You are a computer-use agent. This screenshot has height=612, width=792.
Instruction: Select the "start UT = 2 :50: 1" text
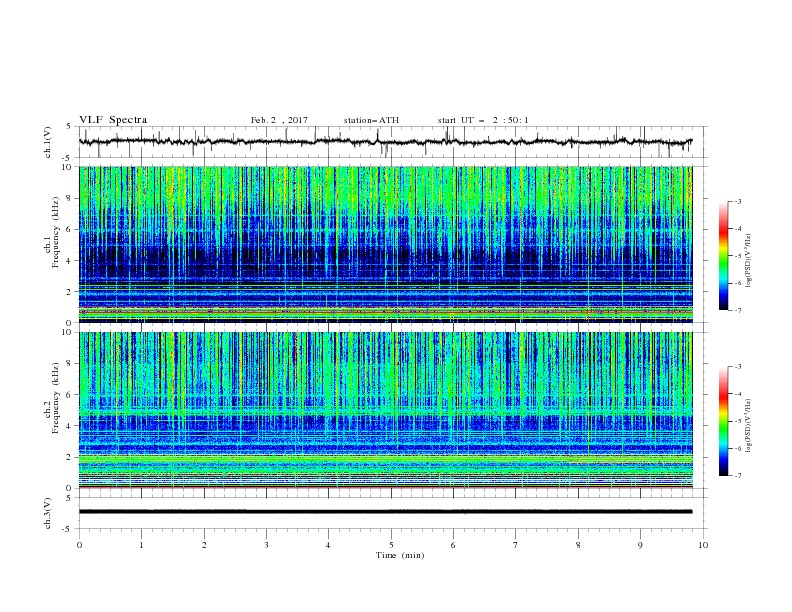coord(483,120)
